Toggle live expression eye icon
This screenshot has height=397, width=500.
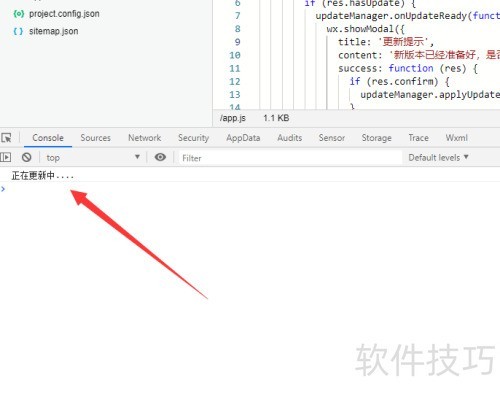tap(160, 157)
